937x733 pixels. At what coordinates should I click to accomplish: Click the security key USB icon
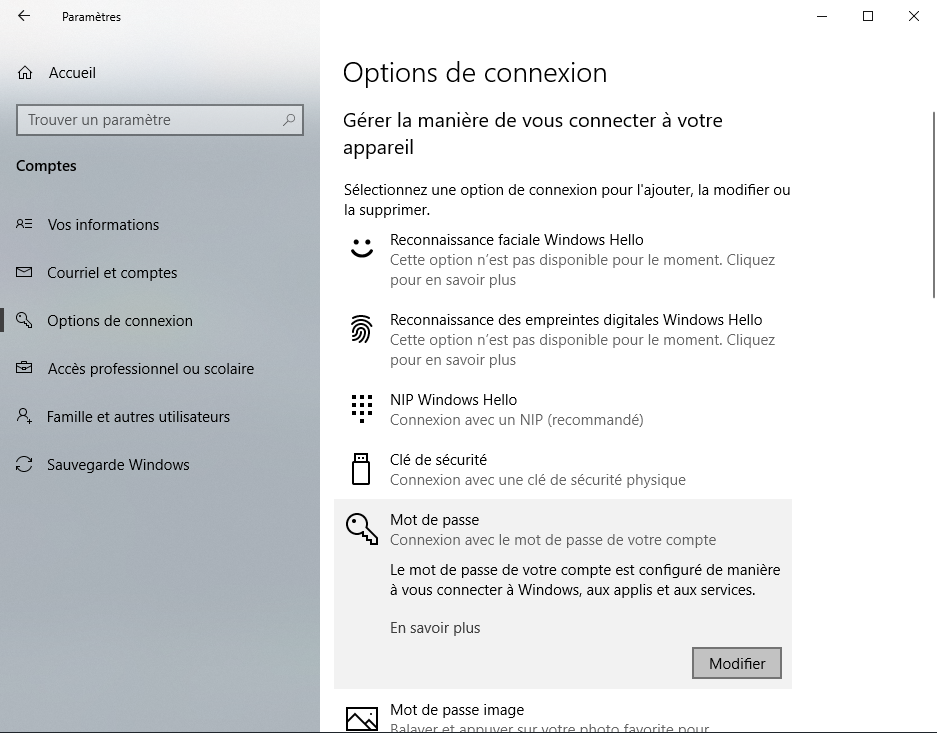pyautogui.click(x=361, y=469)
